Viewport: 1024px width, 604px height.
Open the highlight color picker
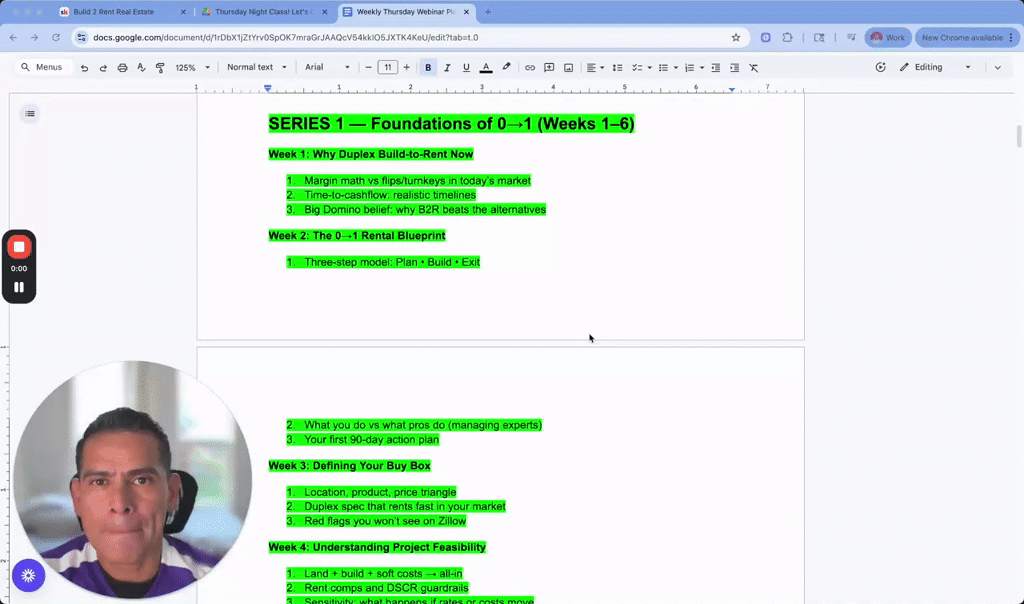(506, 67)
